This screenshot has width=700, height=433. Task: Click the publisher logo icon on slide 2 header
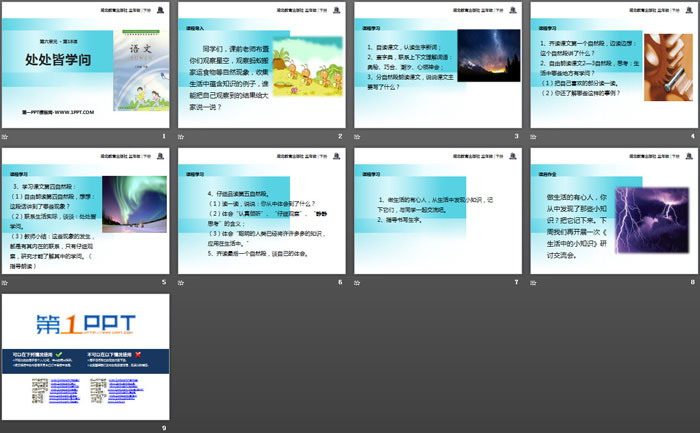coord(337,9)
